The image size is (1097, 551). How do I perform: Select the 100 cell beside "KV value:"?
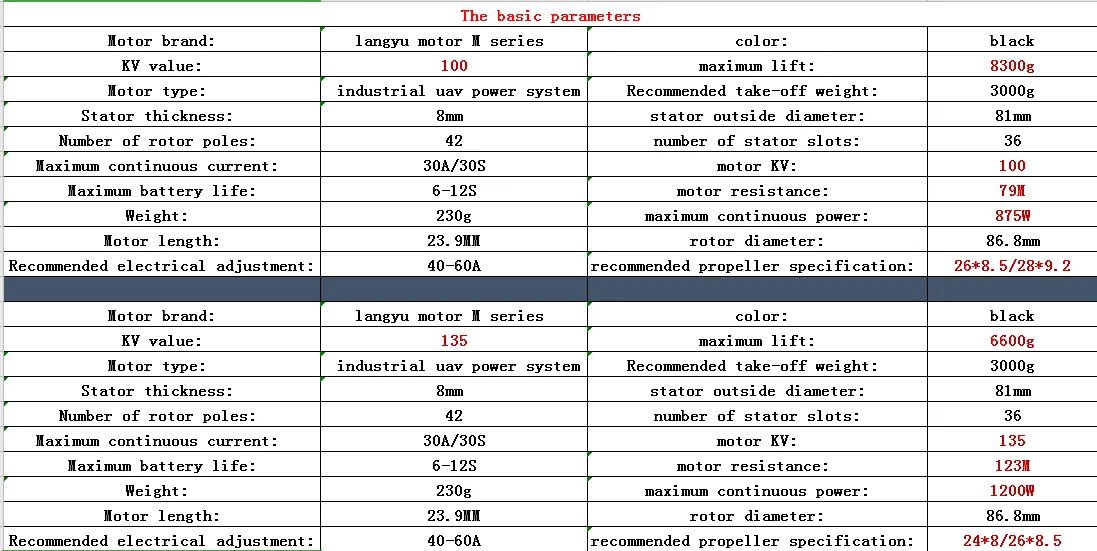pyautogui.click(x=454, y=66)
